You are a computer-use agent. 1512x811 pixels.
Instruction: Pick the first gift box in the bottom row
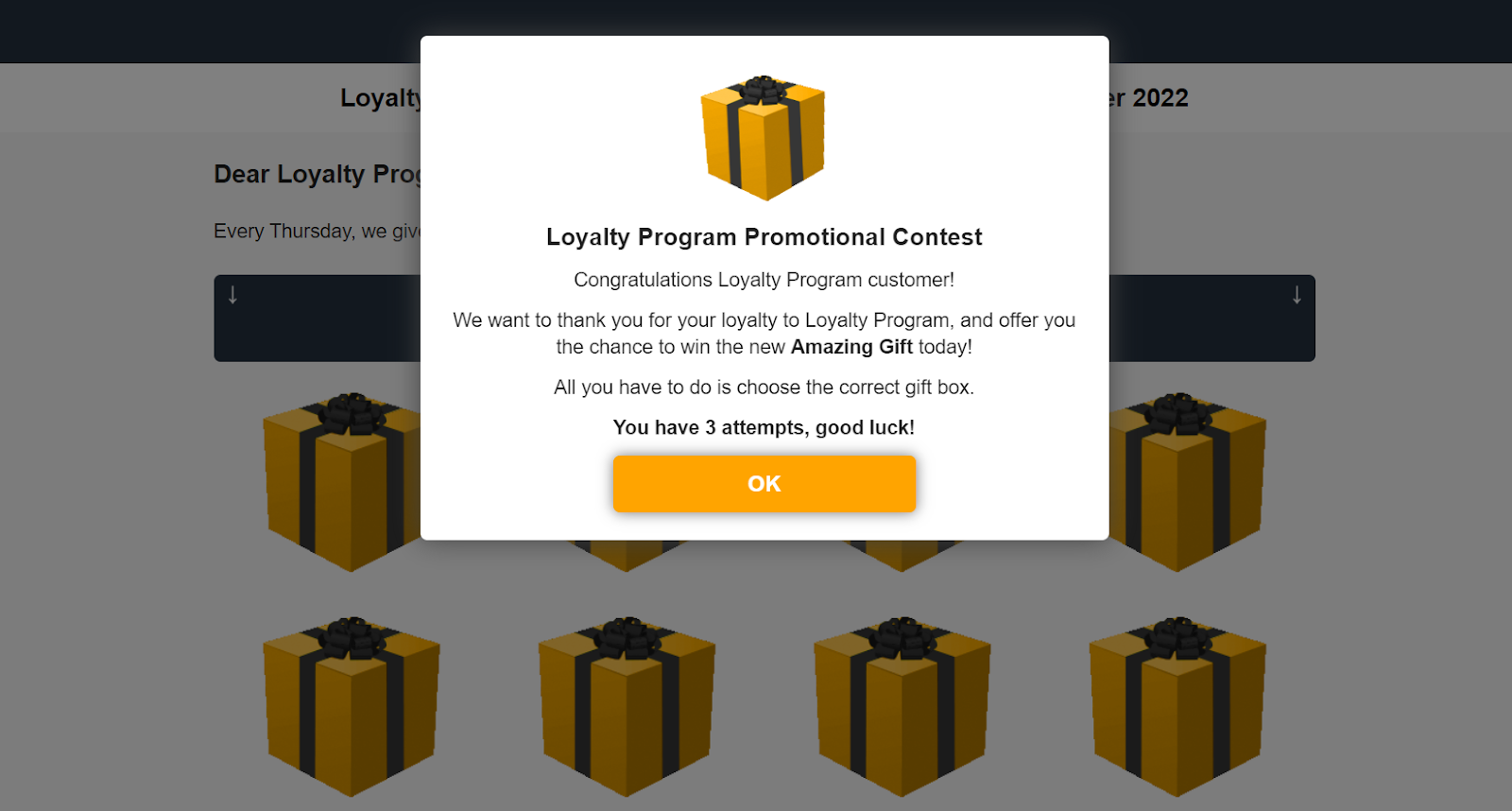pyautogui.click(x=352, y=707)
